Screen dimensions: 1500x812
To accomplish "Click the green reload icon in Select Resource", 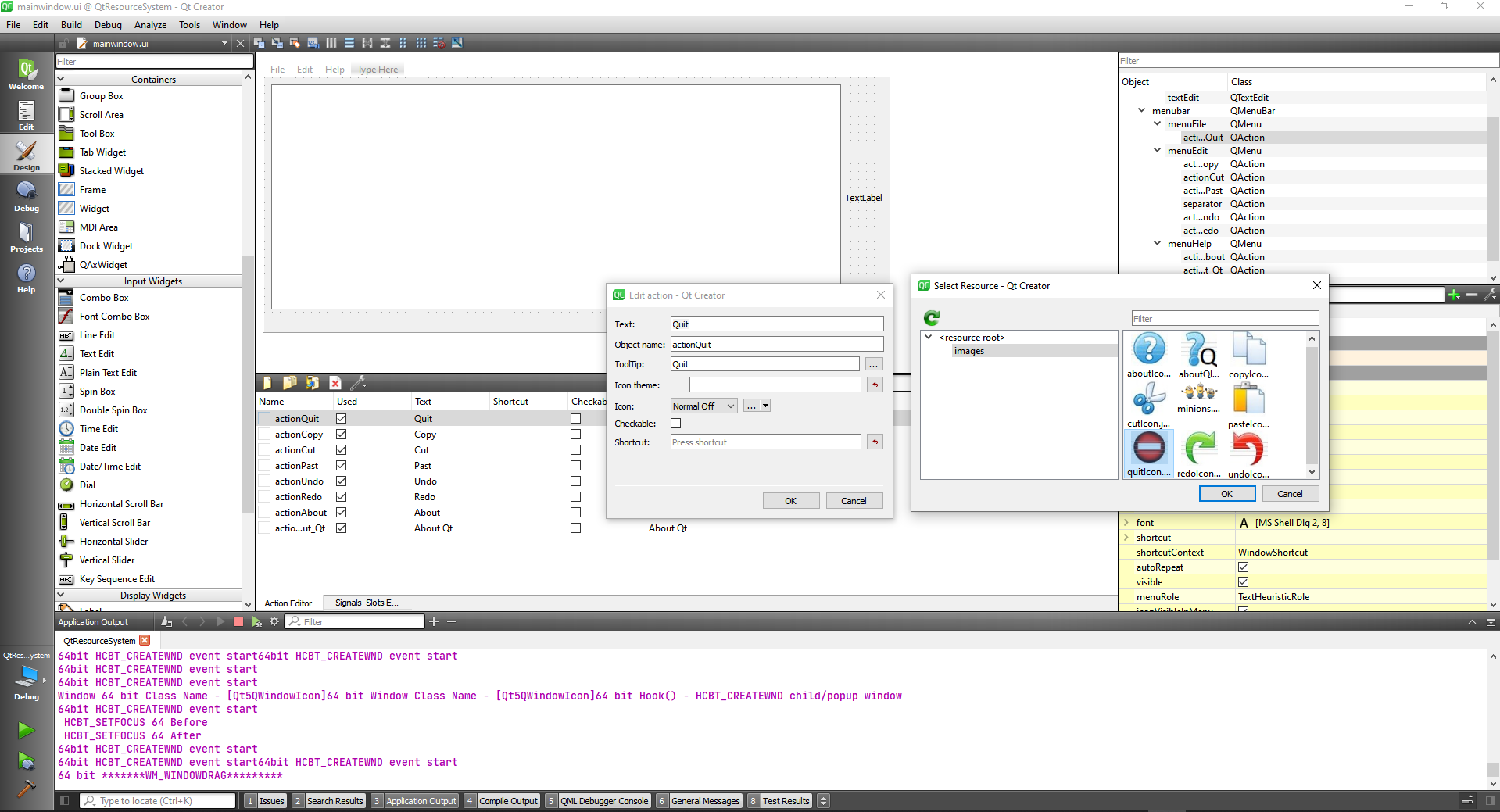I will coord(931,318).
